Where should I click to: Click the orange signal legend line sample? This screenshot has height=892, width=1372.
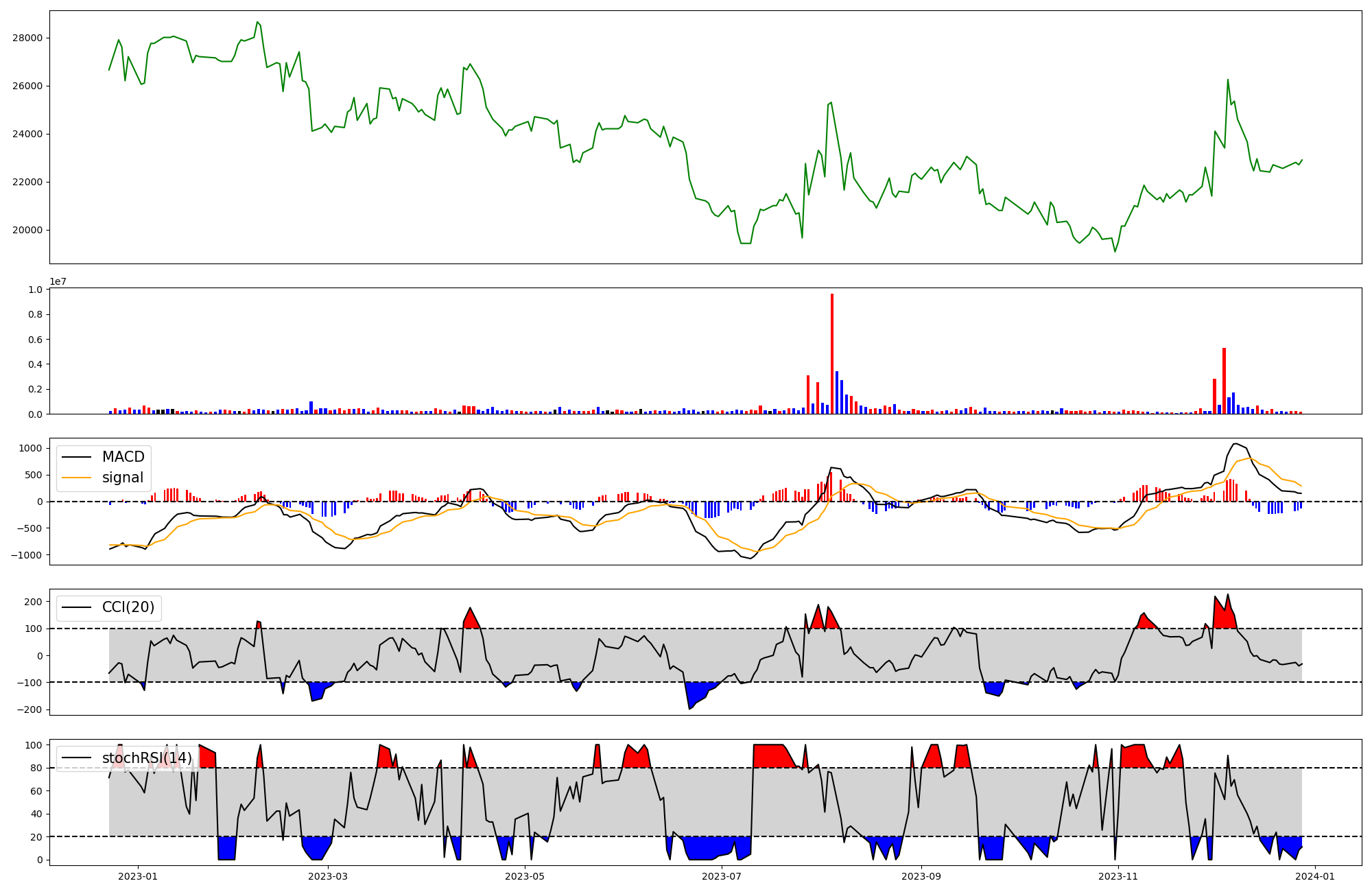[x=76, y=478]
